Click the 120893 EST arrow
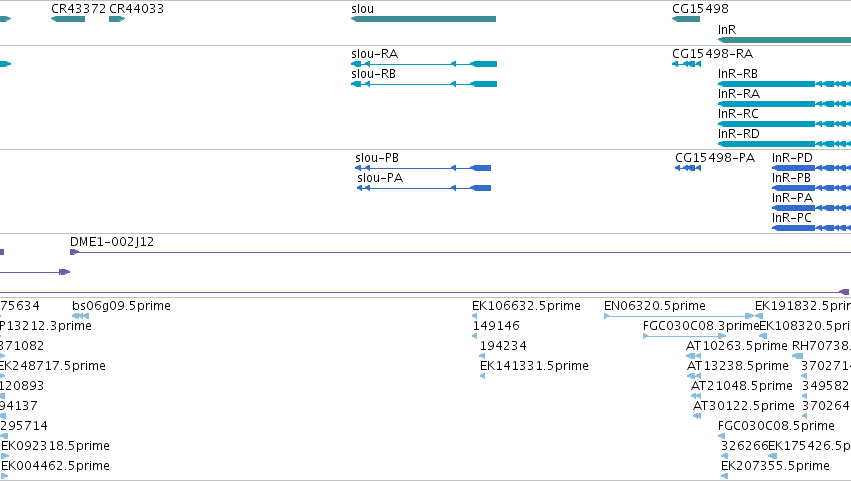Viewport: 851px width, 481px height. point(2,396)
